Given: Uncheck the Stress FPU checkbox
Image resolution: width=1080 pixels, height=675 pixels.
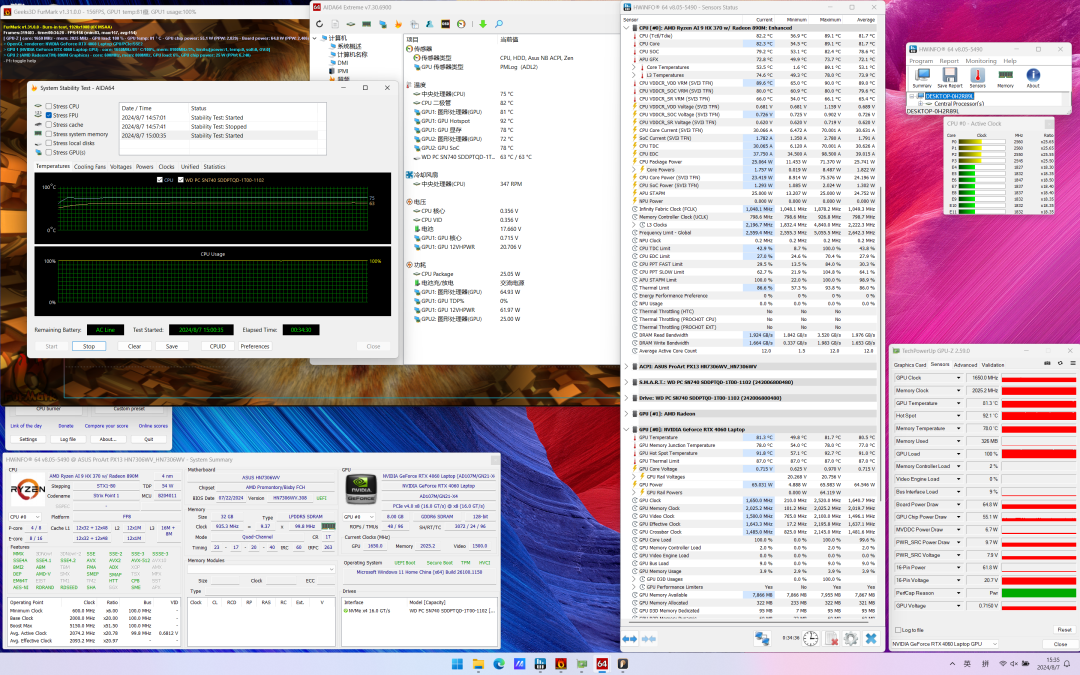Looking at the screenshot, I should (48, 115).
